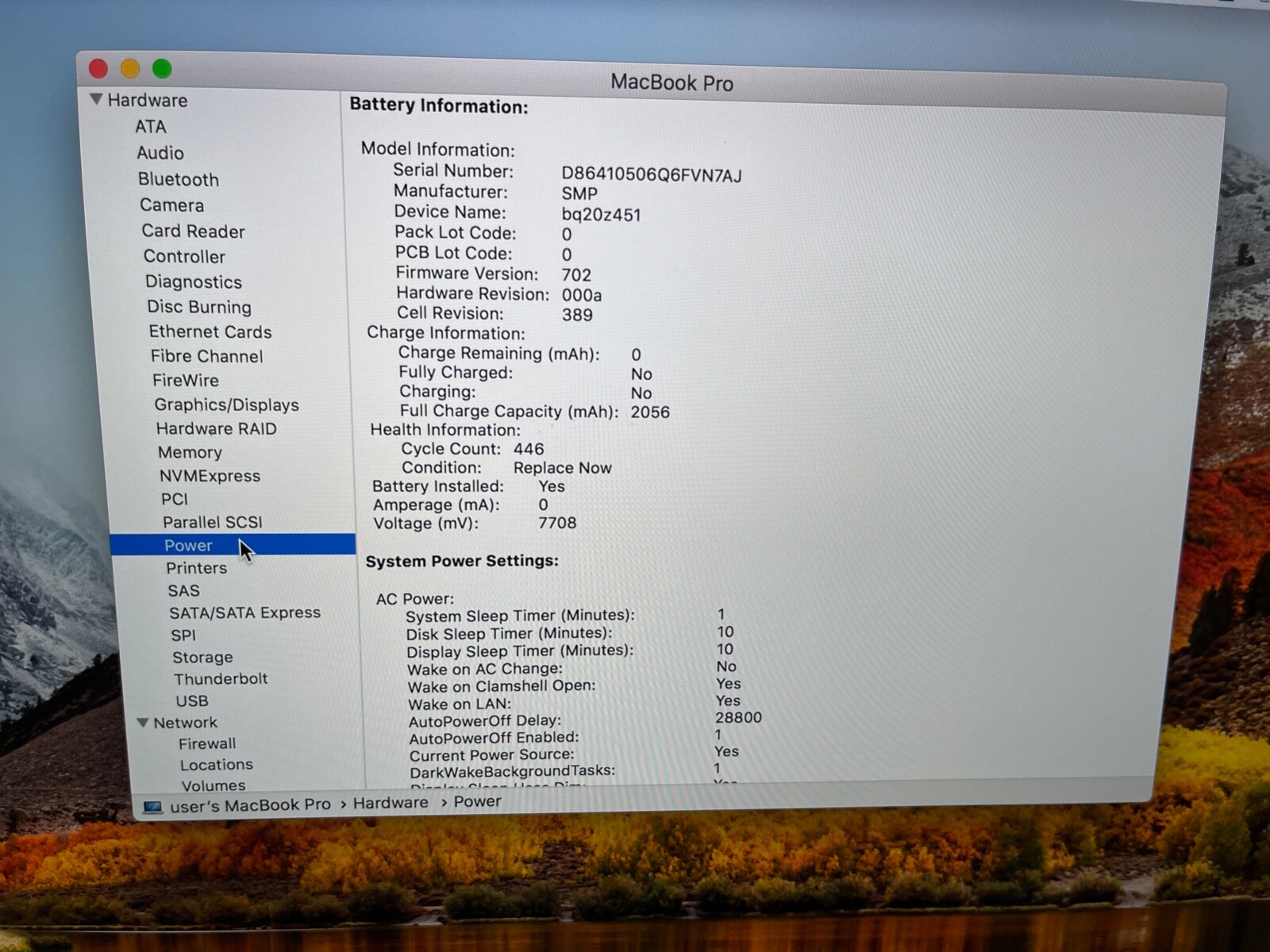Select Graphics/Displays in the sidebar

click(227, 405)
